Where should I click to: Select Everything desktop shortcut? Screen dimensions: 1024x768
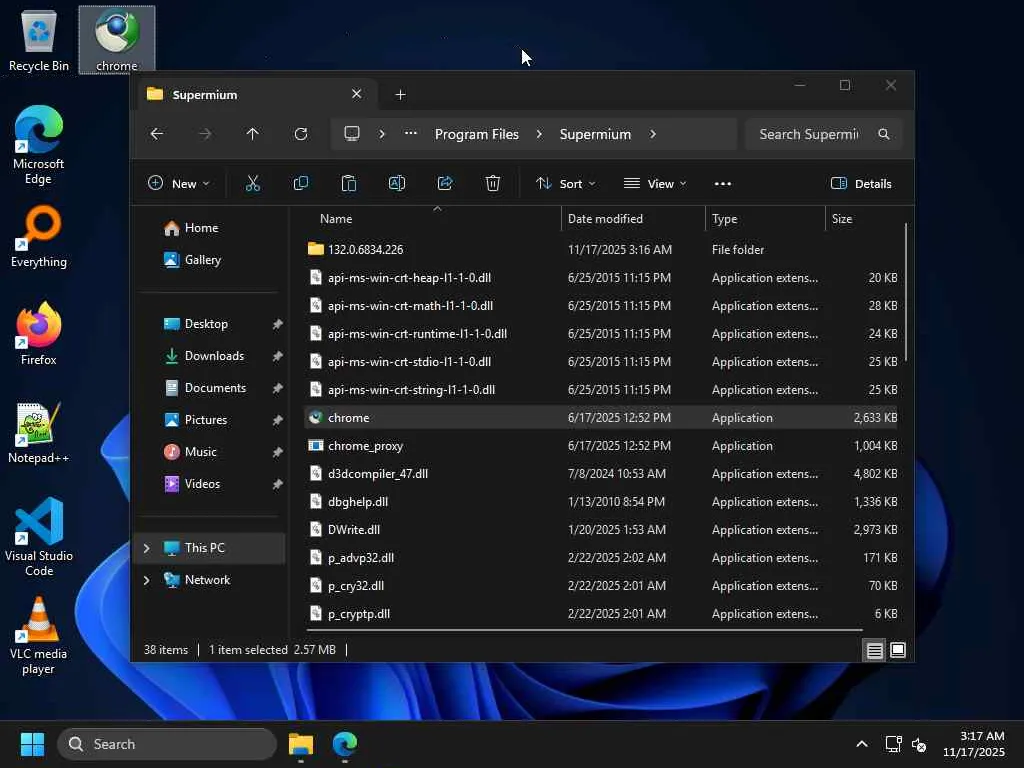pos(39,236)
